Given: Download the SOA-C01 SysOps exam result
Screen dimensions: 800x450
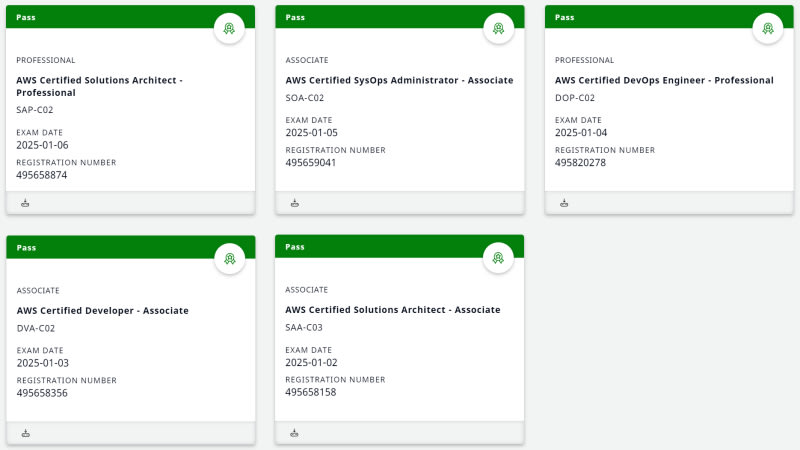Looking at the screenshot, I should click(295, 203).
